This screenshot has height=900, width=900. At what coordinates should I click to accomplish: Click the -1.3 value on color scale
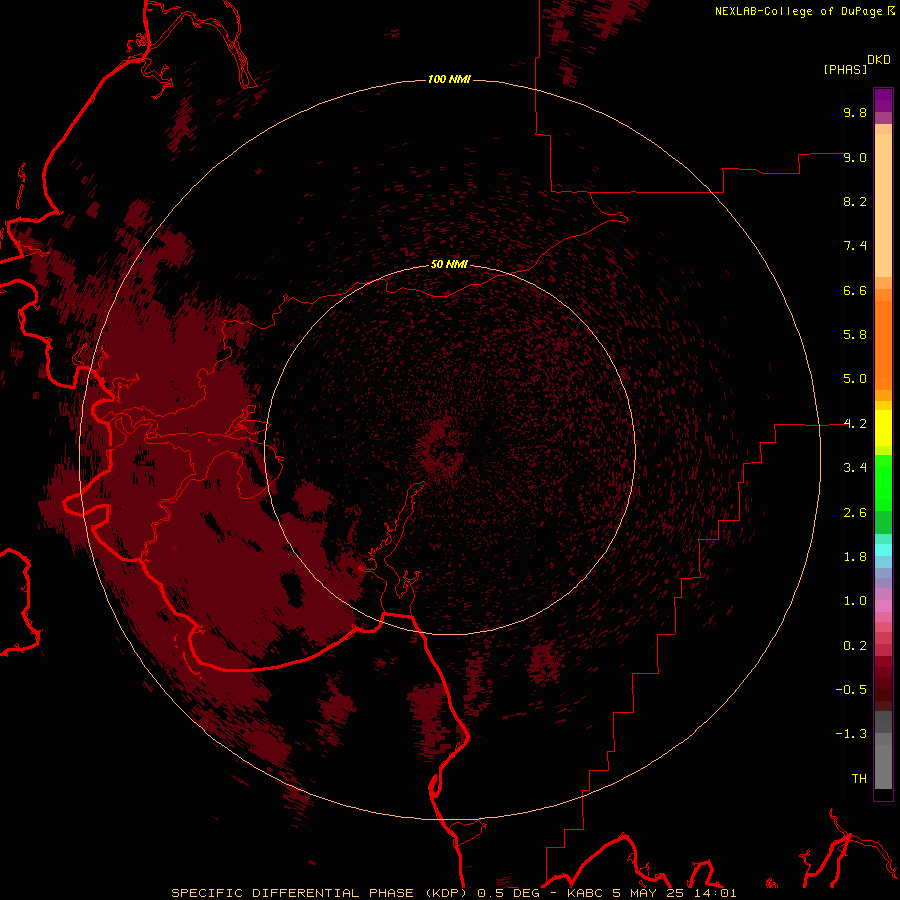coord(851,734)
